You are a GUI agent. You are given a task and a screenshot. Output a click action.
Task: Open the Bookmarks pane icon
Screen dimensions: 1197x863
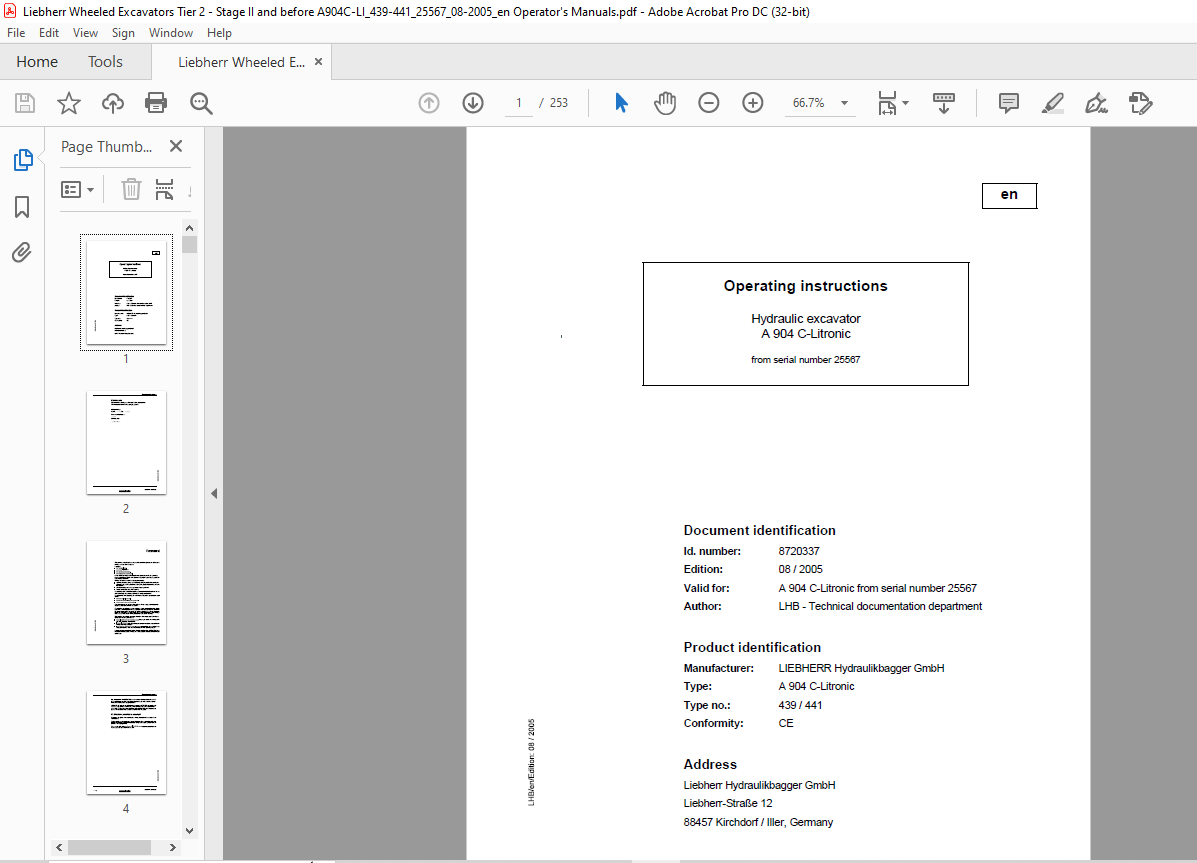point(22,207)
